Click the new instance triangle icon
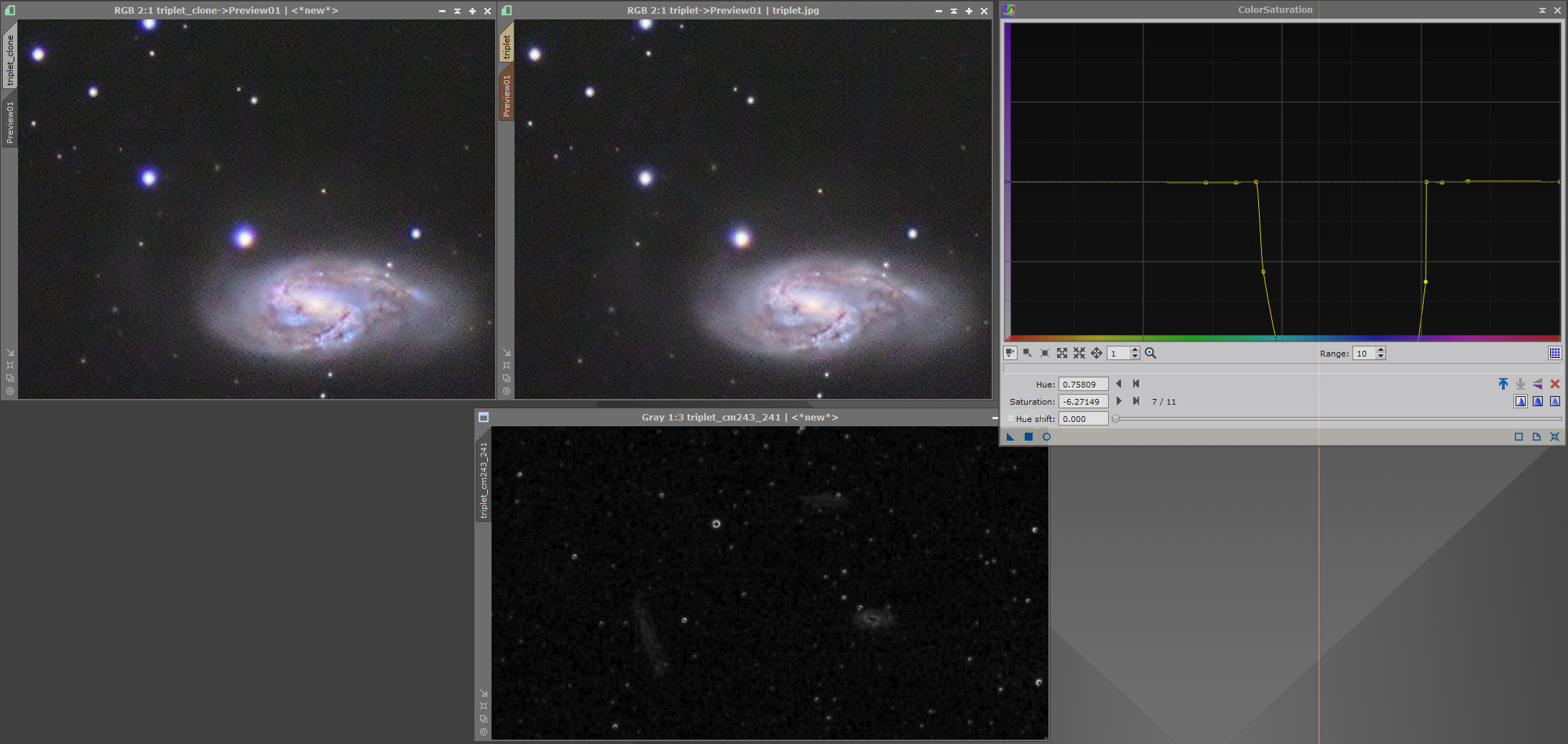The image size is (1568, 744). [1010, 437]
